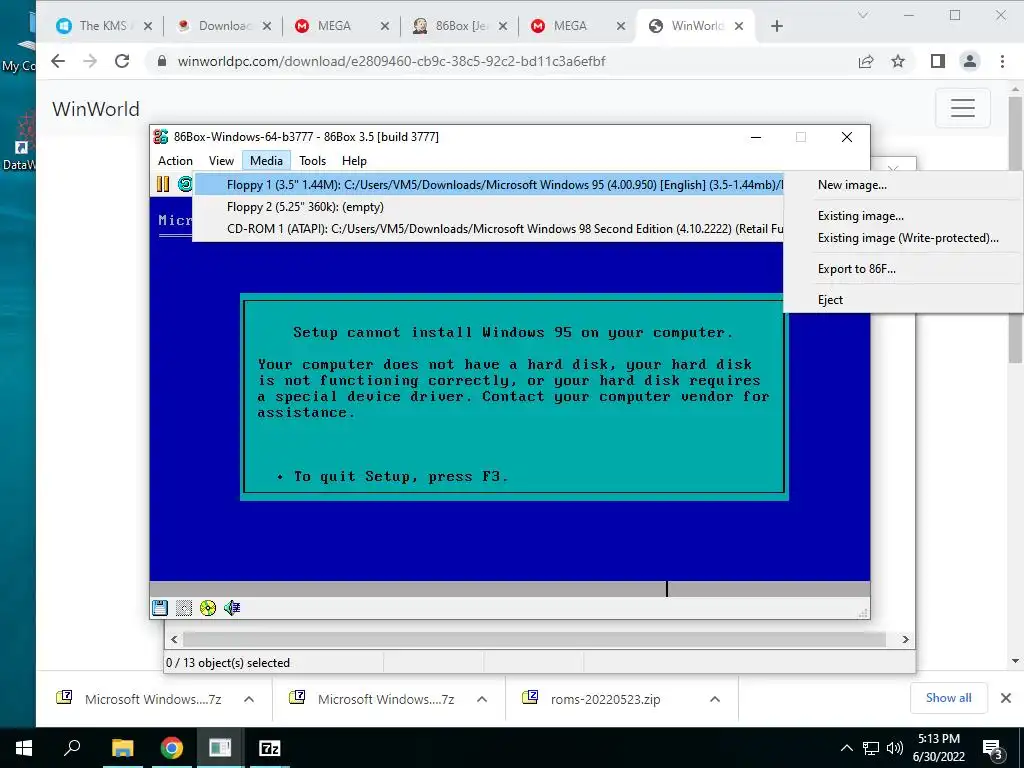Open notification center with 3 alerts
Screen dimensions: 1024x768
[x=993, y=749]
